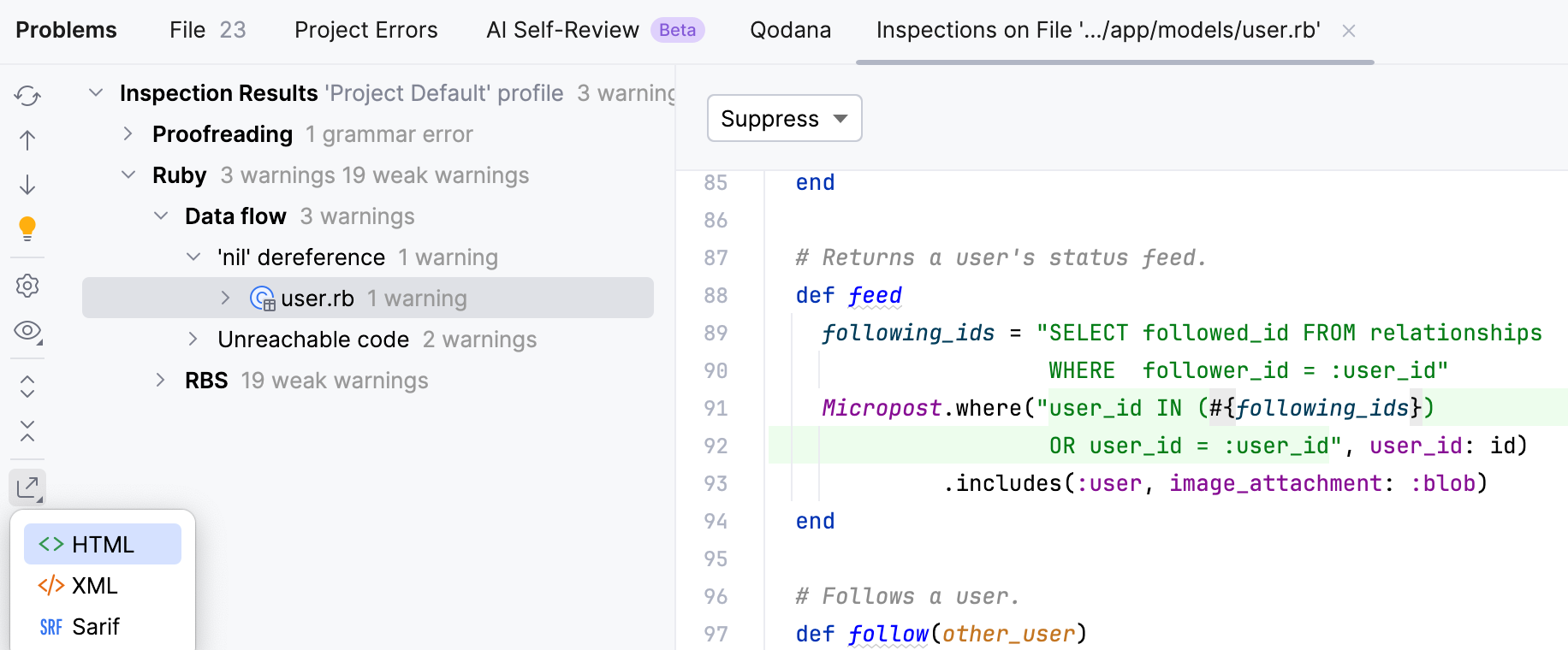Viewport: 1568px width, 650px height.
Task: Click the Export results icon
Action: 27,487
